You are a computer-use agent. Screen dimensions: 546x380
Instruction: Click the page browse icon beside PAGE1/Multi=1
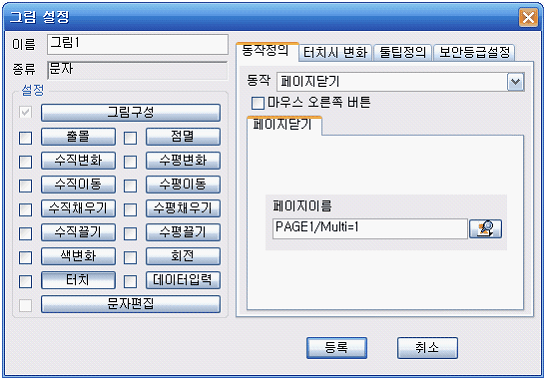pos(485,228)
